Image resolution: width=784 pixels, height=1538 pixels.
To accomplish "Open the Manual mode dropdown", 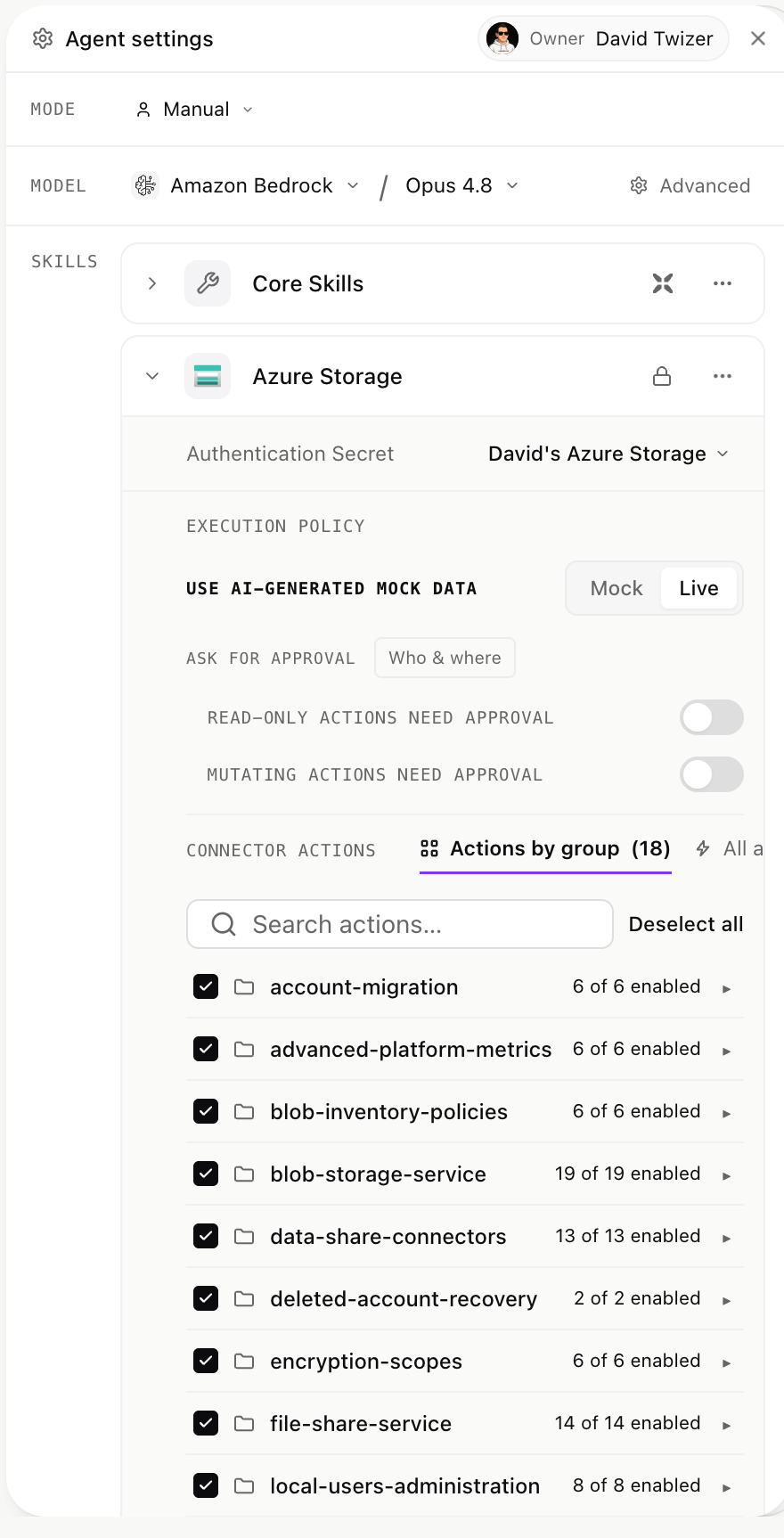I will click(x=194, y=110).
